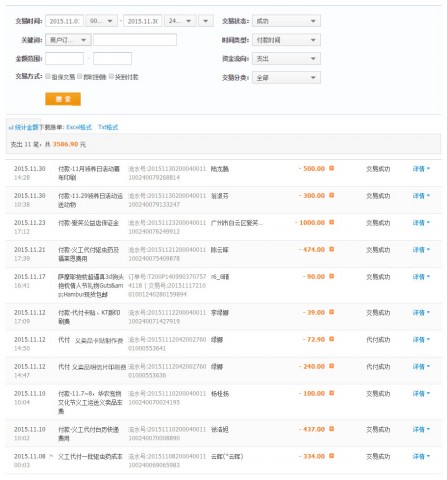Screen dimensions: 447x480
Task: Click the amount -1000.00
Action: [310, 222]
